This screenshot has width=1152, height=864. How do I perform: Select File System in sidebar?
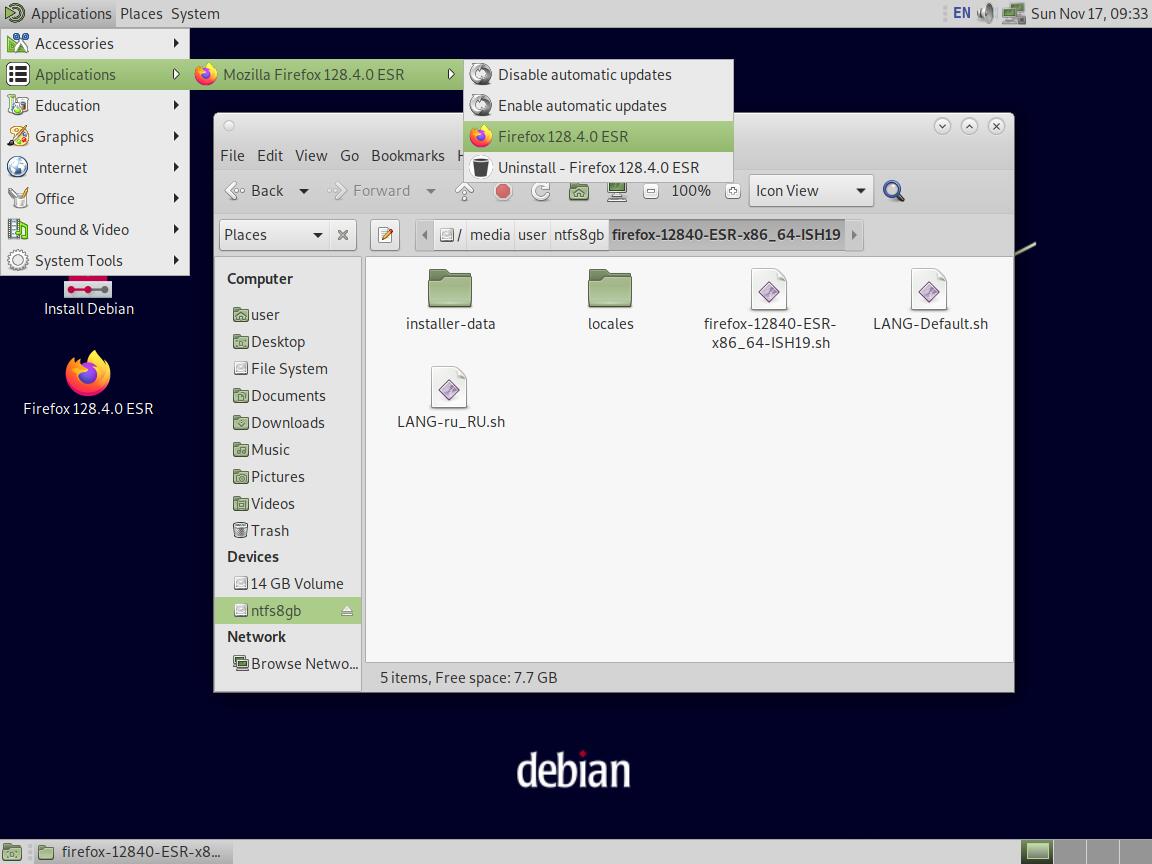tap(287, 369)
